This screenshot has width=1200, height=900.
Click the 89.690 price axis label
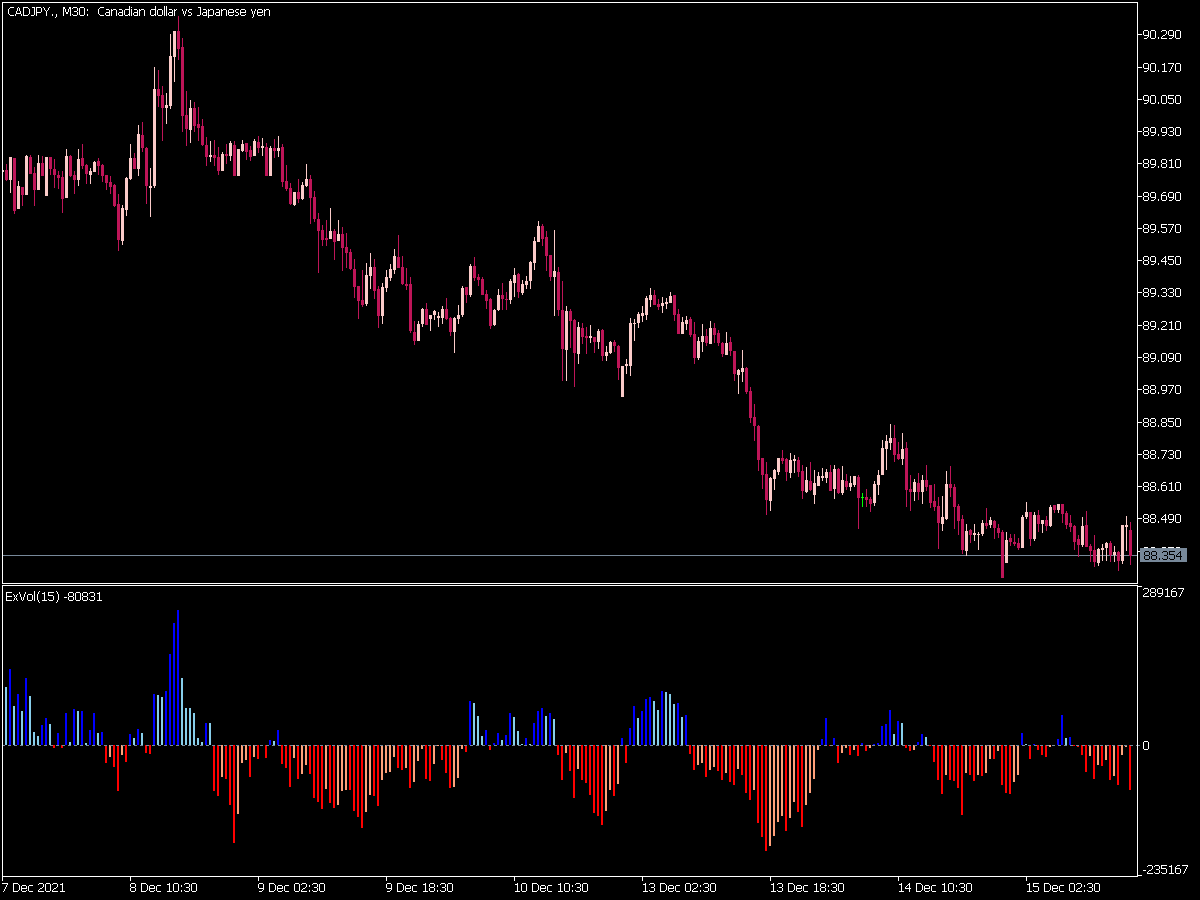click(1162, 196)
